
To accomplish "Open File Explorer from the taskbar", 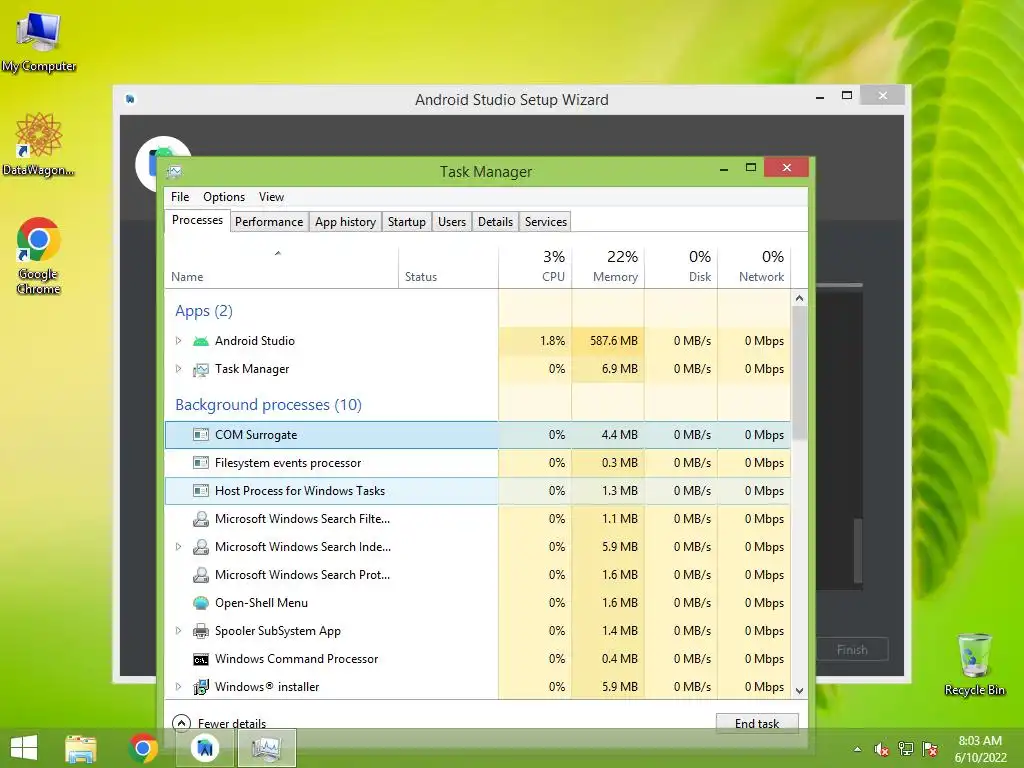I will pyautogui.click(x=81, y=748).
